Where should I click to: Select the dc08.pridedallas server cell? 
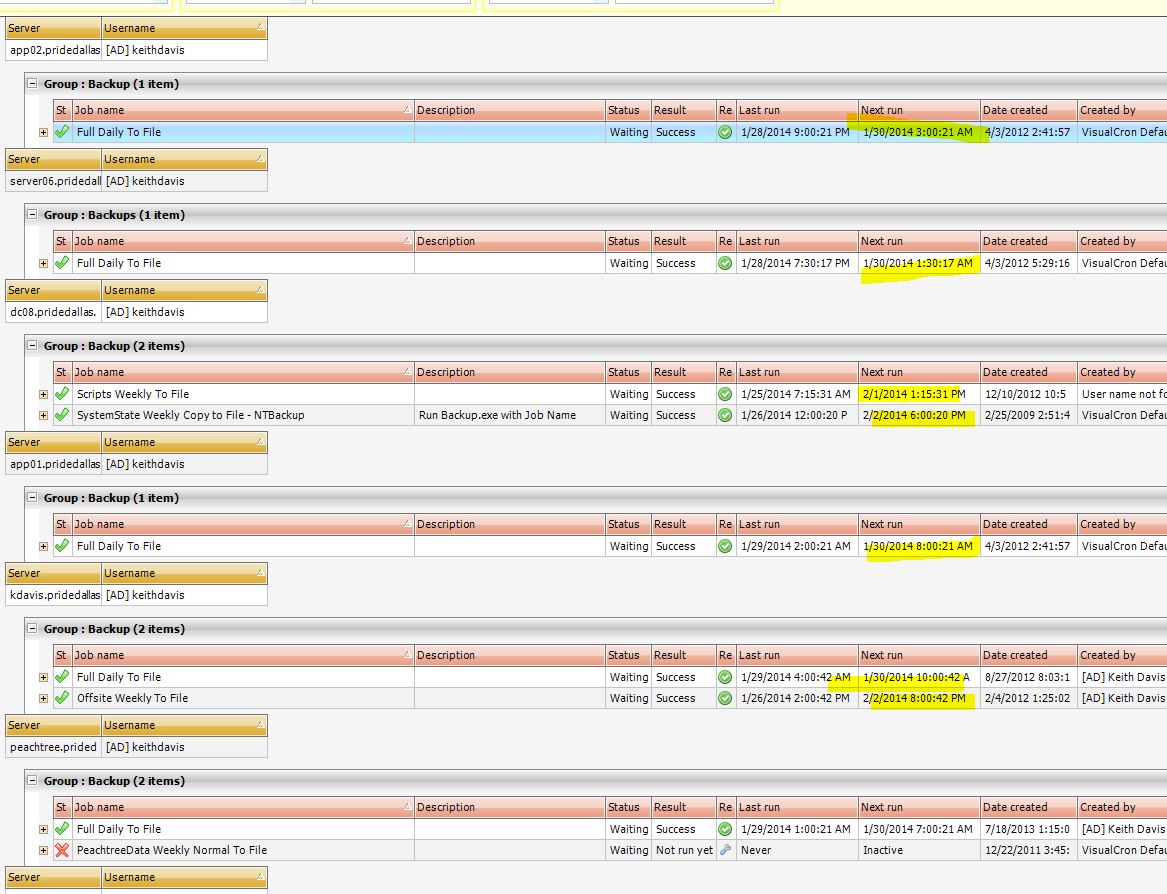(x=53, y=312)
